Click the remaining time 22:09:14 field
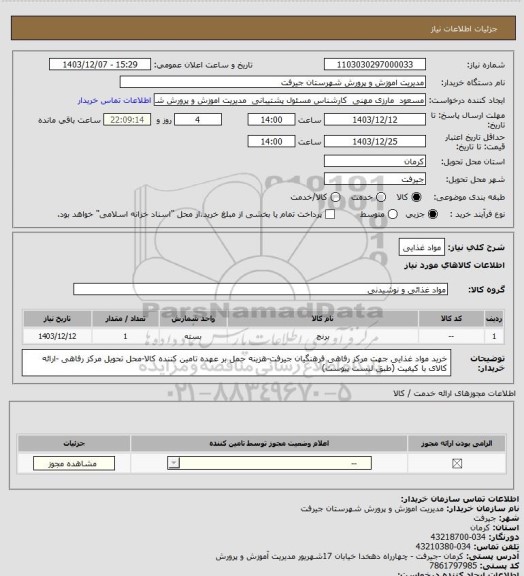Screen dimensions: 524x576 click(127, 120)
